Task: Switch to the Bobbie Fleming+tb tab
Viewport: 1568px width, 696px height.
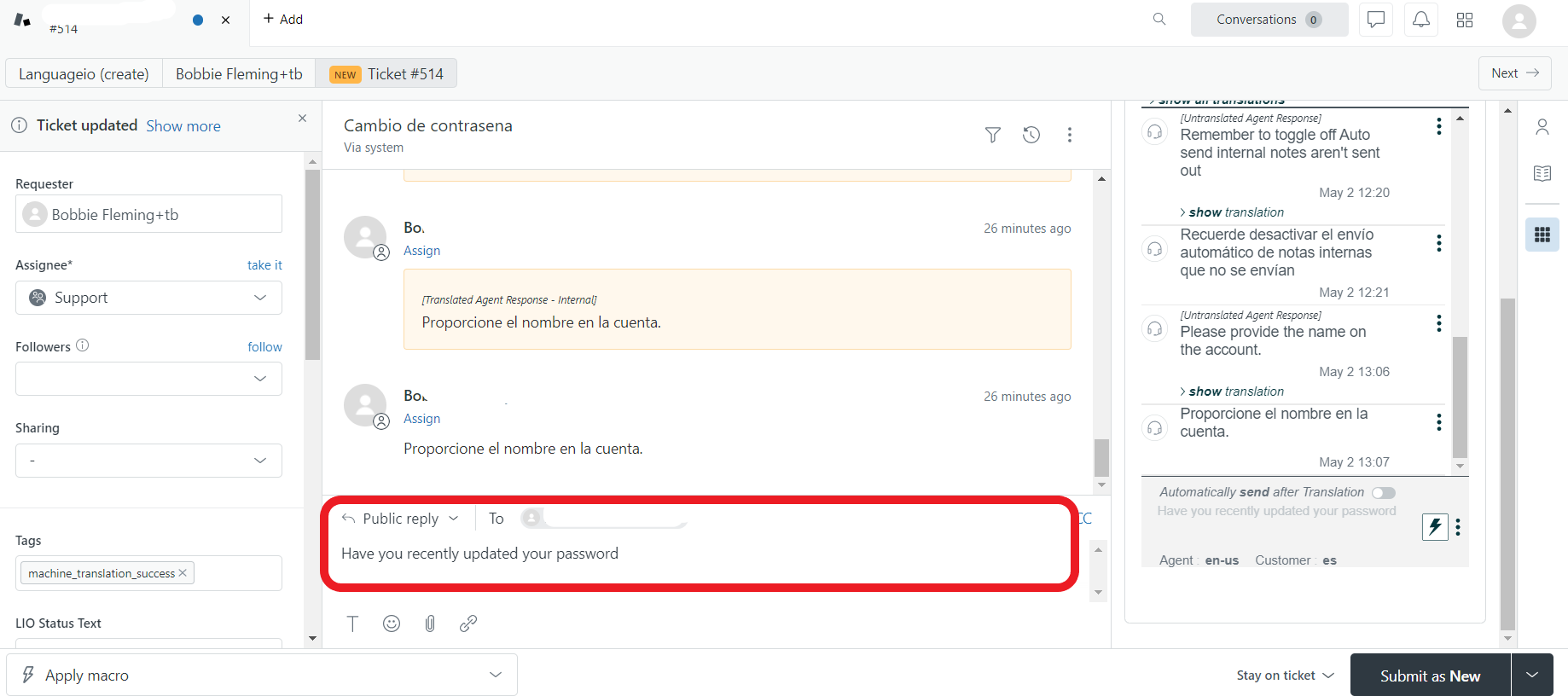Action: point(239,73)
